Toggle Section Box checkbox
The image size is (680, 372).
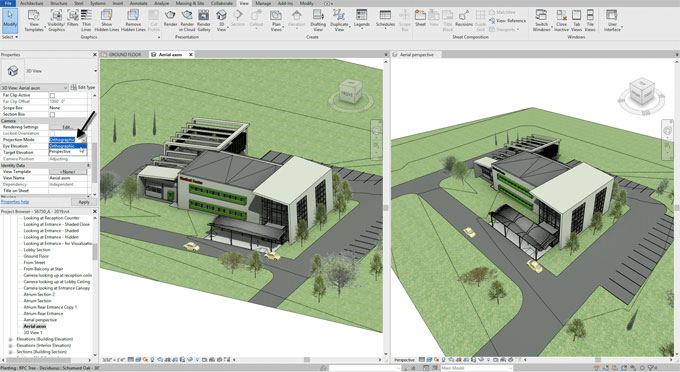tap(52, 114)
